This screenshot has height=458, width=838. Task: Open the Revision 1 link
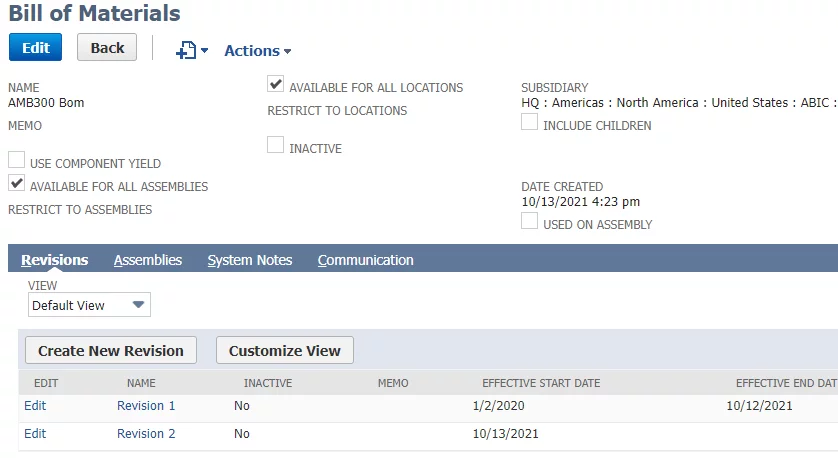146,406
